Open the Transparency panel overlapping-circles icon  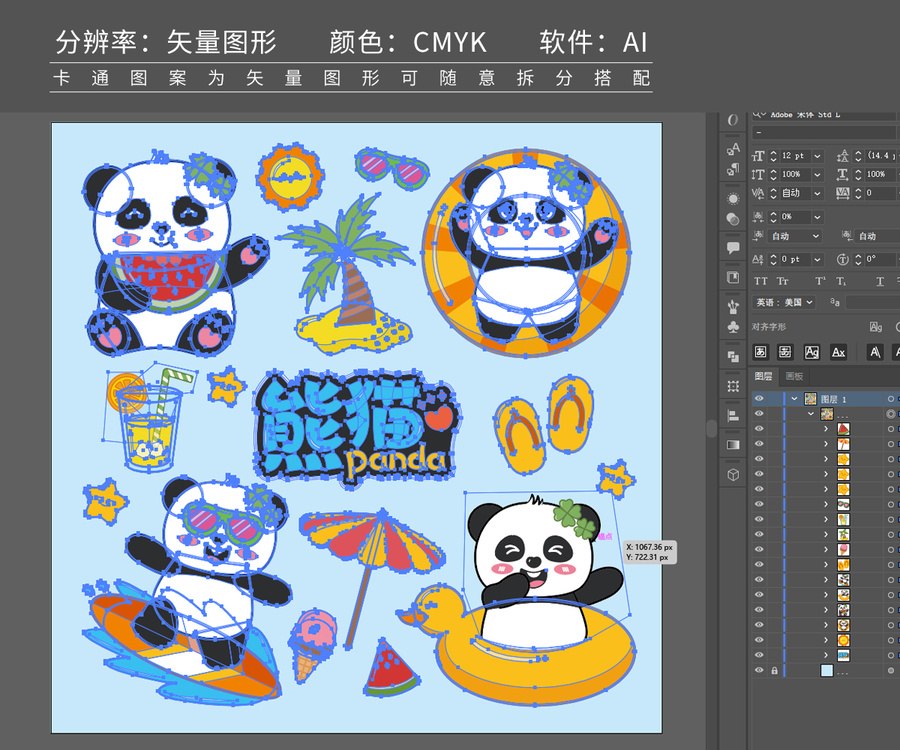point(733,219)
